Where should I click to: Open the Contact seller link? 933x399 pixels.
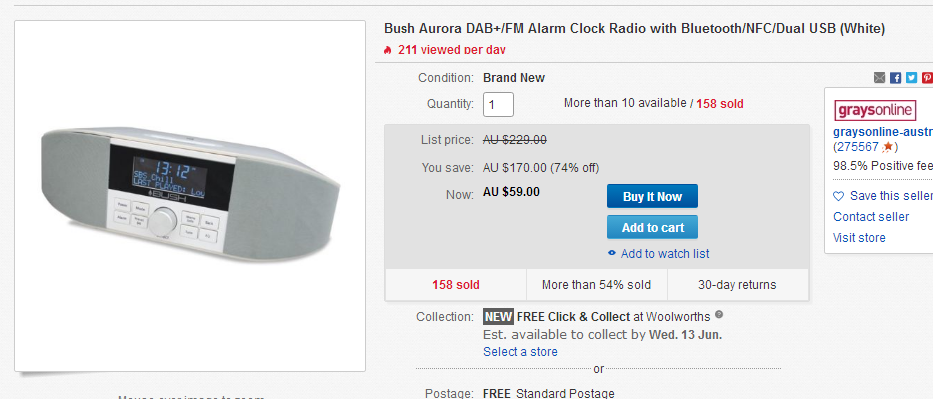click(x=871, y=216)
